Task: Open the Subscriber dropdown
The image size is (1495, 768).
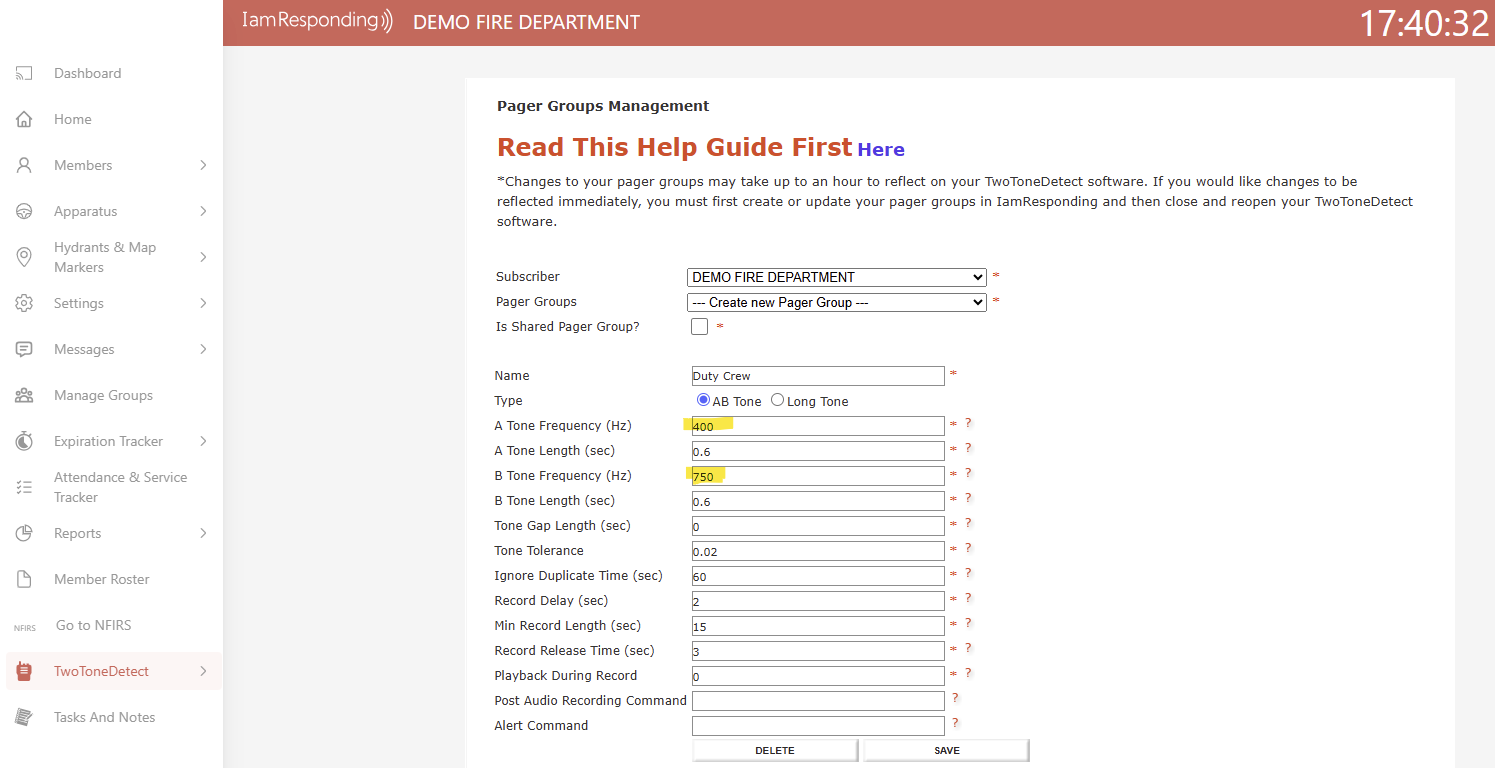Action: pyautogui.click(x=837, y=277)
